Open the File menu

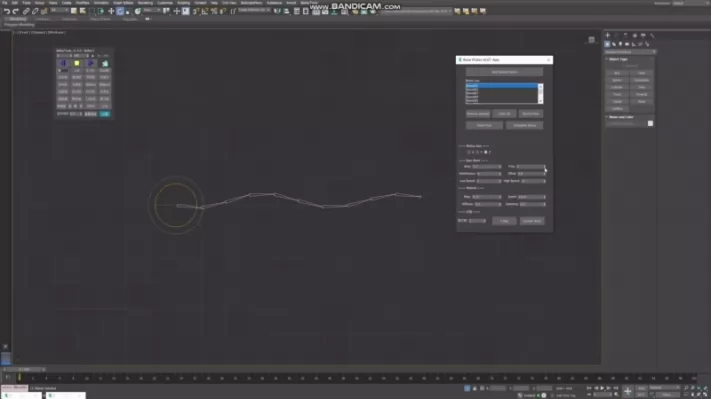[5, 3]
